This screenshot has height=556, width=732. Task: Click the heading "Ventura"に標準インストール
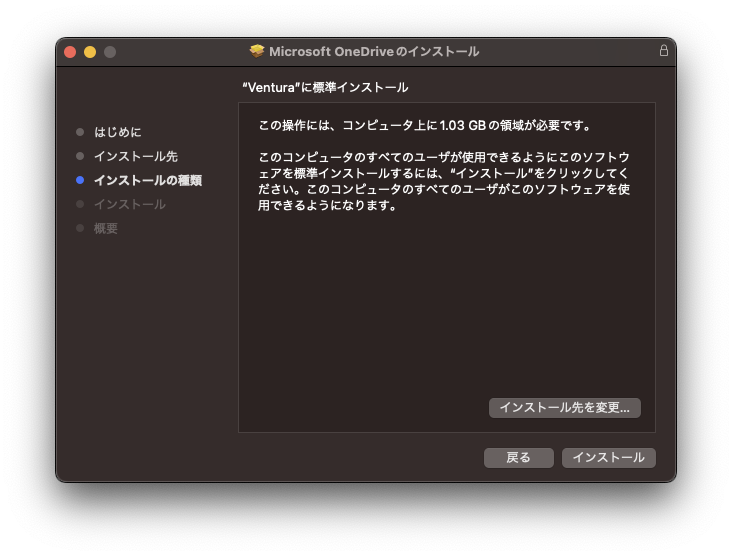tap(325, 87)
